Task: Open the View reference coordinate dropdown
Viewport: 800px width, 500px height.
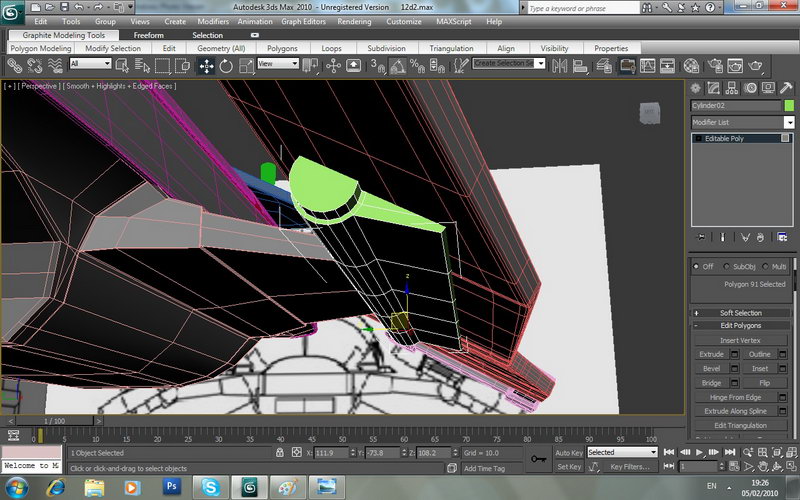Action: pyautogui.click(x=276, y=64)
